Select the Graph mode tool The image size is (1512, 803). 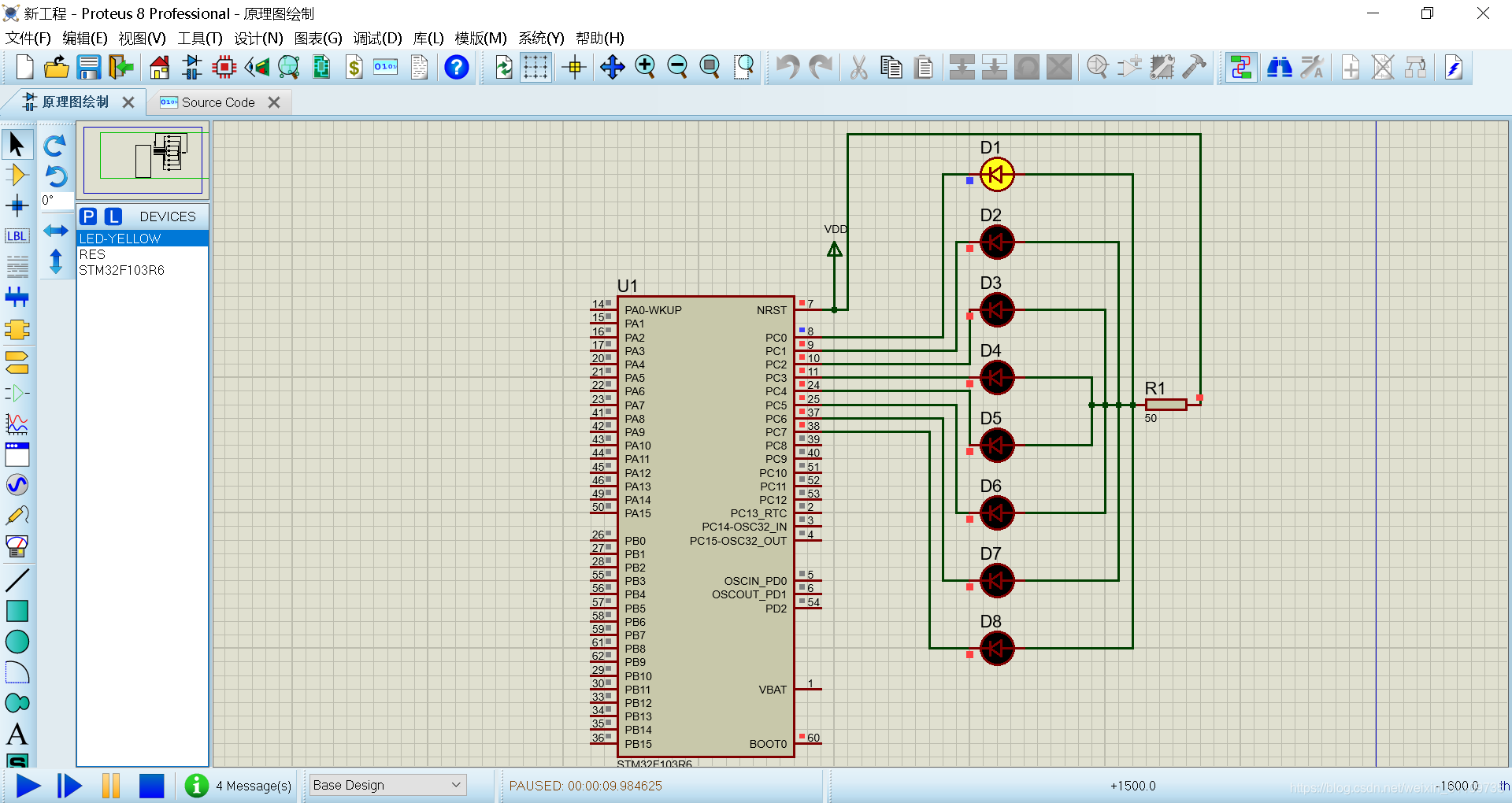[x=17, y=424]
